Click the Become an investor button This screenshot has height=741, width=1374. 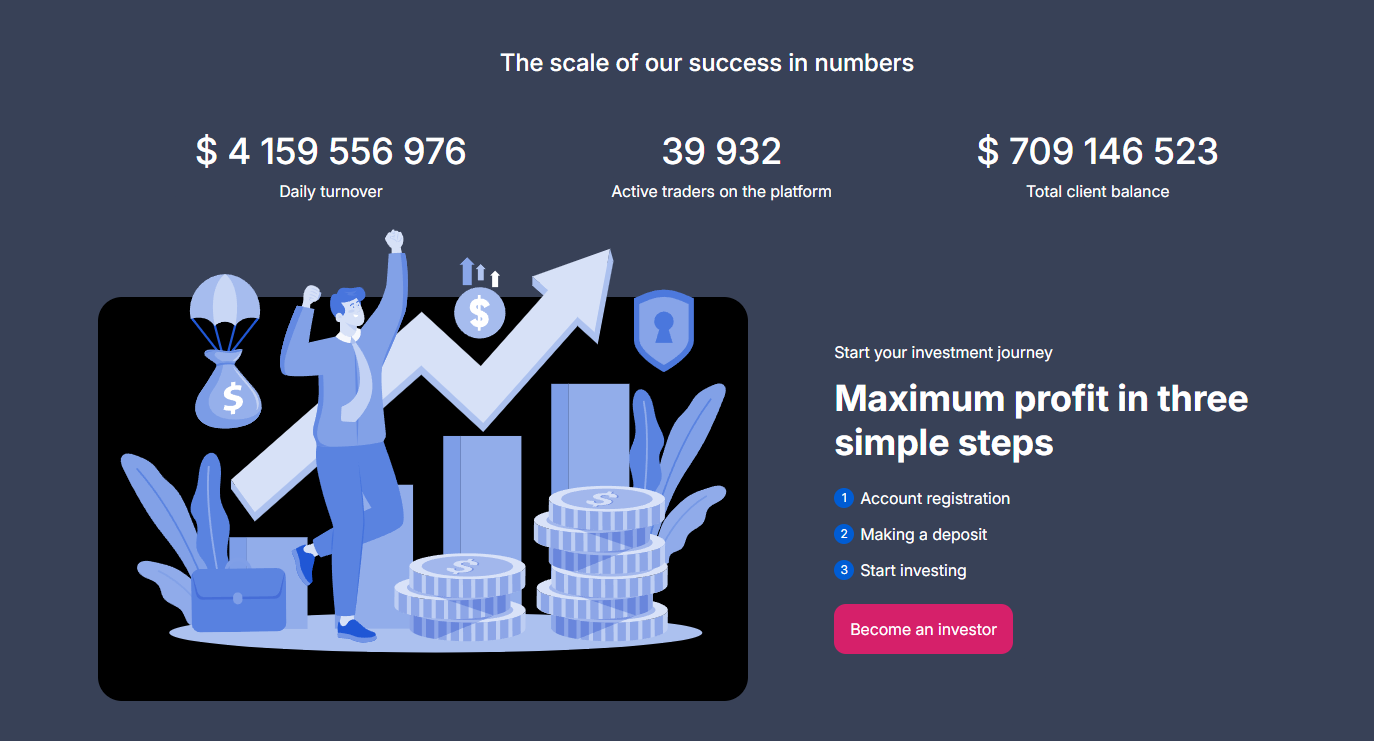coord(923,629)
